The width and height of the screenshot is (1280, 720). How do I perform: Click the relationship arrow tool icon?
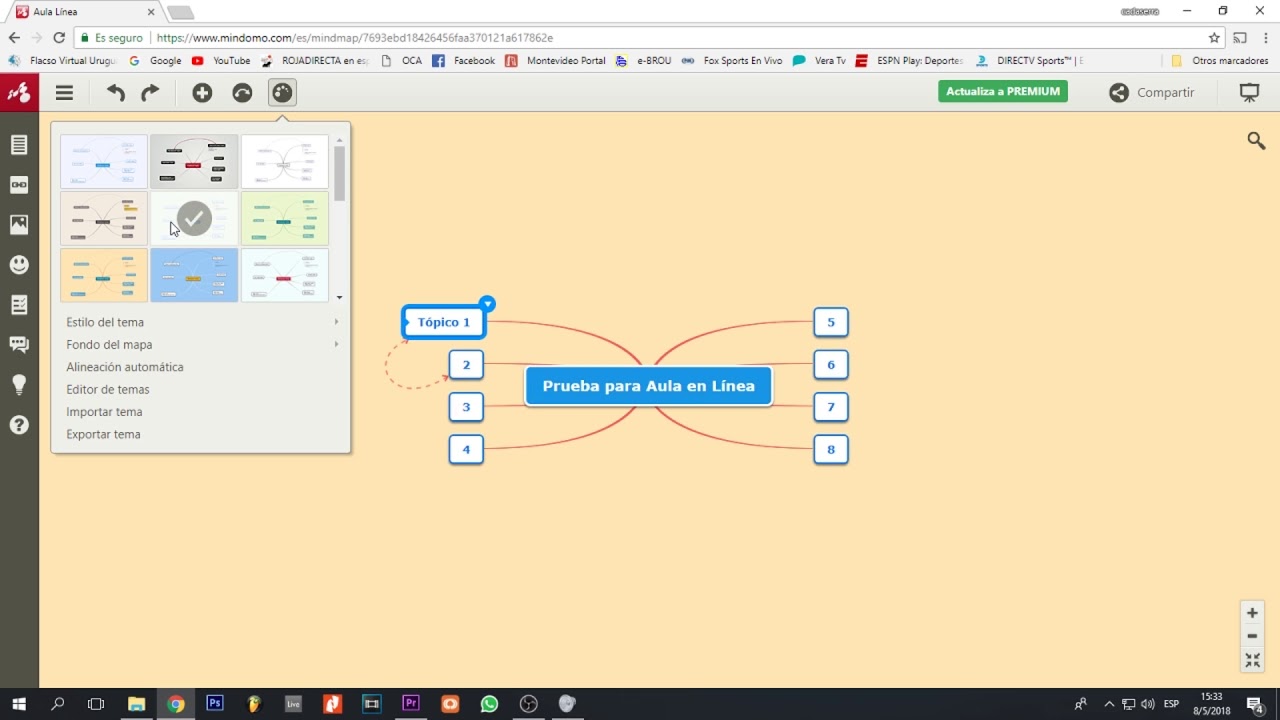[242, 93]
